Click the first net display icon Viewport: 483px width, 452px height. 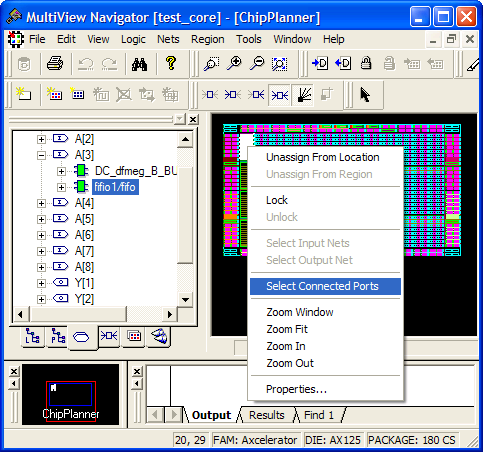pos(210,95)
